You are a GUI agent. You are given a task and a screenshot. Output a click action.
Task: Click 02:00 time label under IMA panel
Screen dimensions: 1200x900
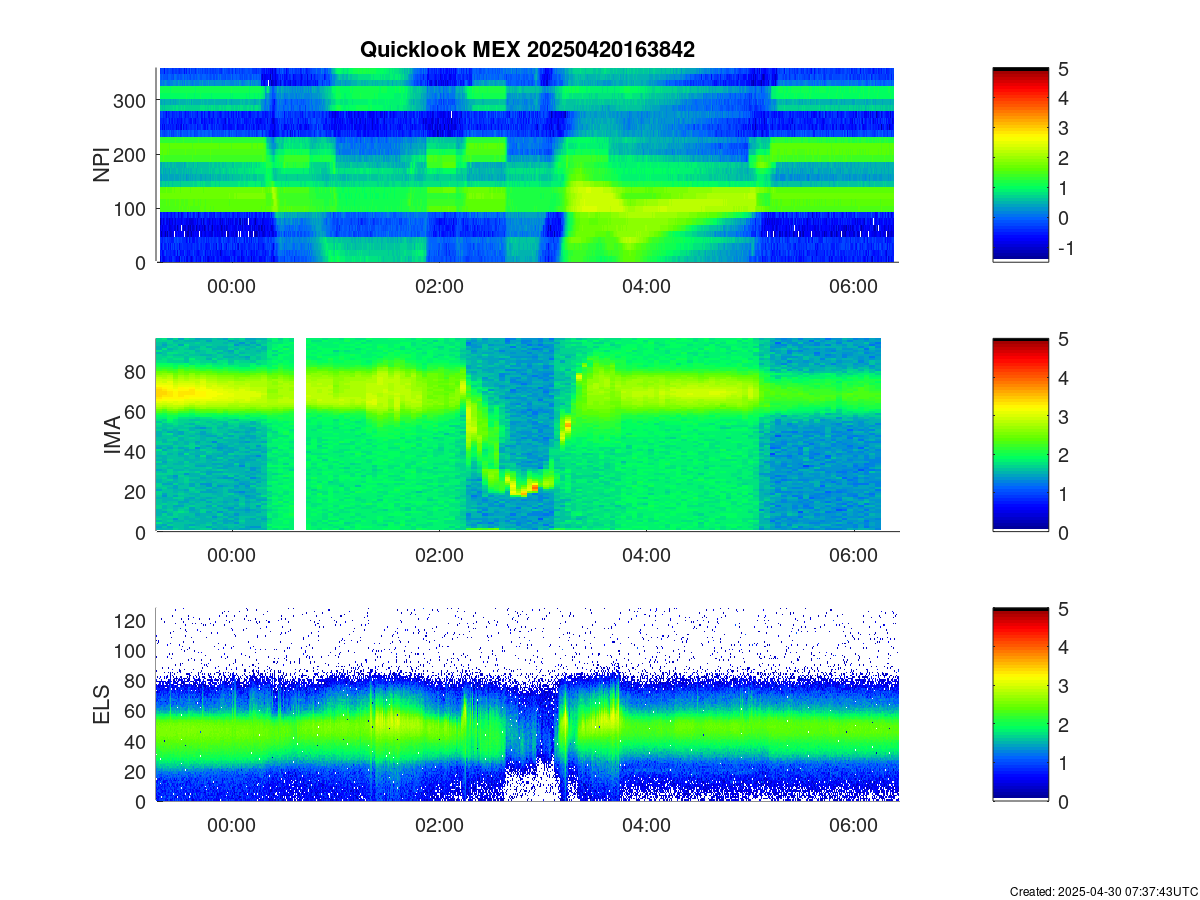pyautogui.click(x=439, y=556)
